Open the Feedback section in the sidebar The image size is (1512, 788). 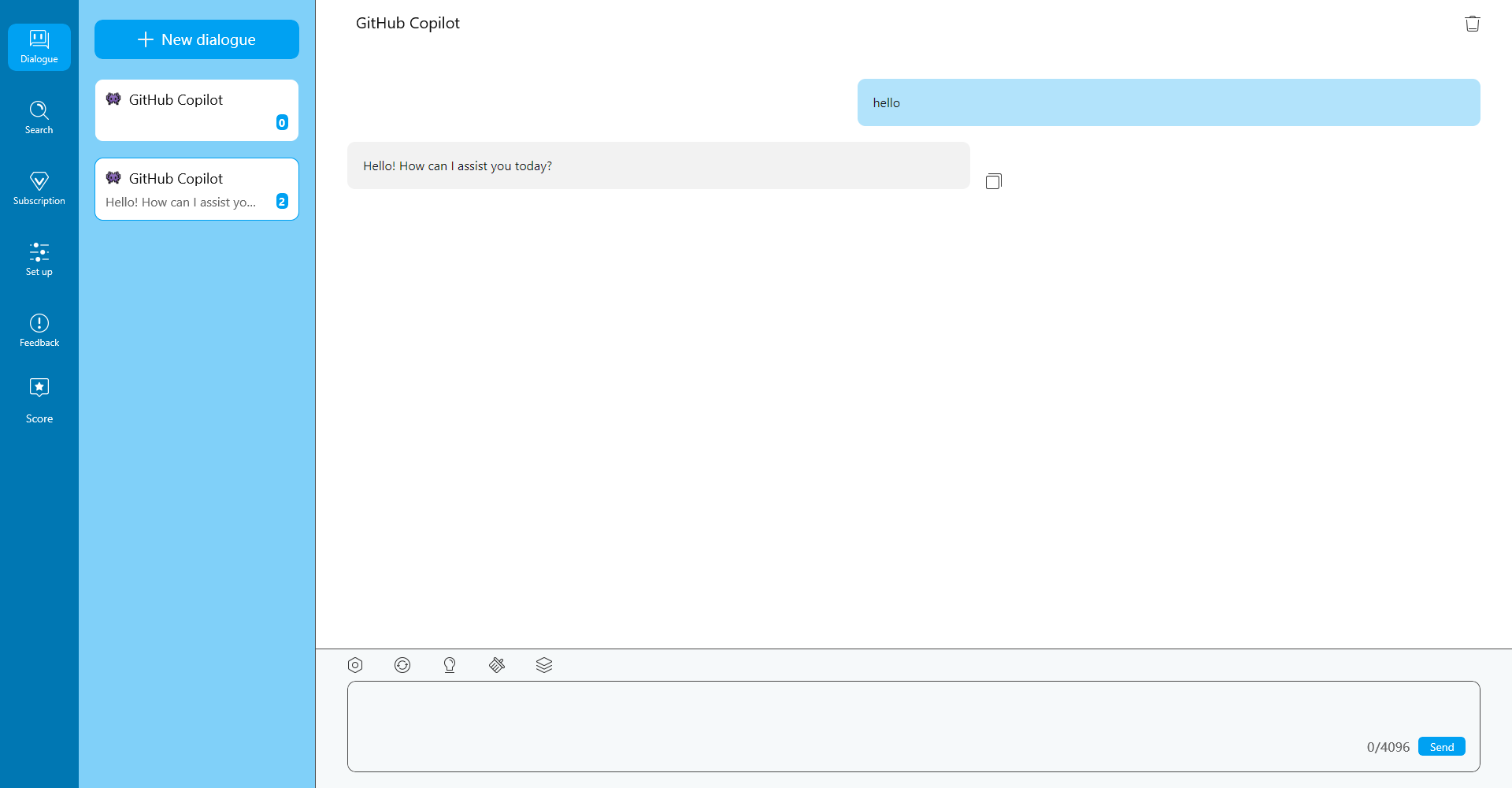pyautogui.click(x=39, y=331)
